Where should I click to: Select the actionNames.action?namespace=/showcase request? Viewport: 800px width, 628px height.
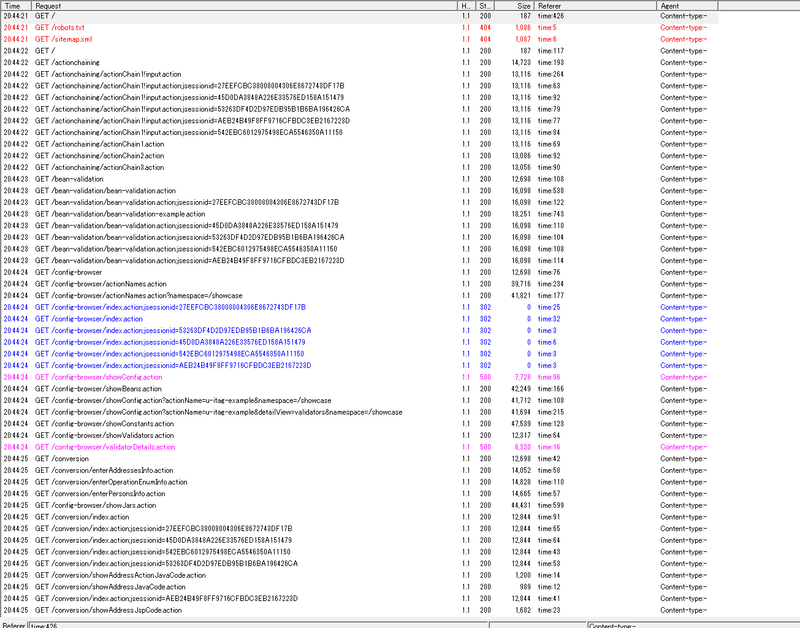(x=359, y=295)
